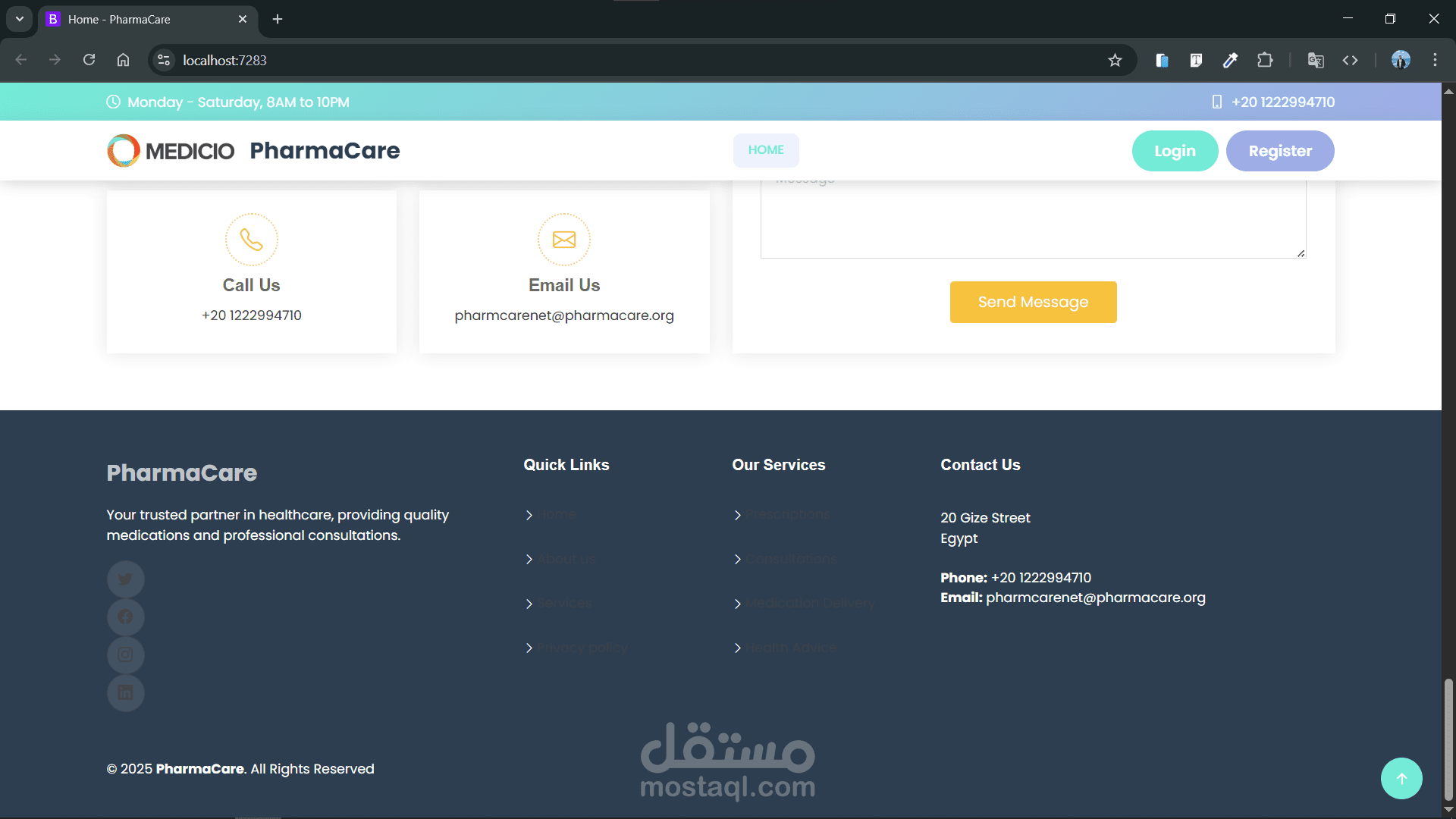Image resolution: width=1456 pixels, height=819 pixels.
Task: Click the Call Us card phone number
Action: (252, 315)
